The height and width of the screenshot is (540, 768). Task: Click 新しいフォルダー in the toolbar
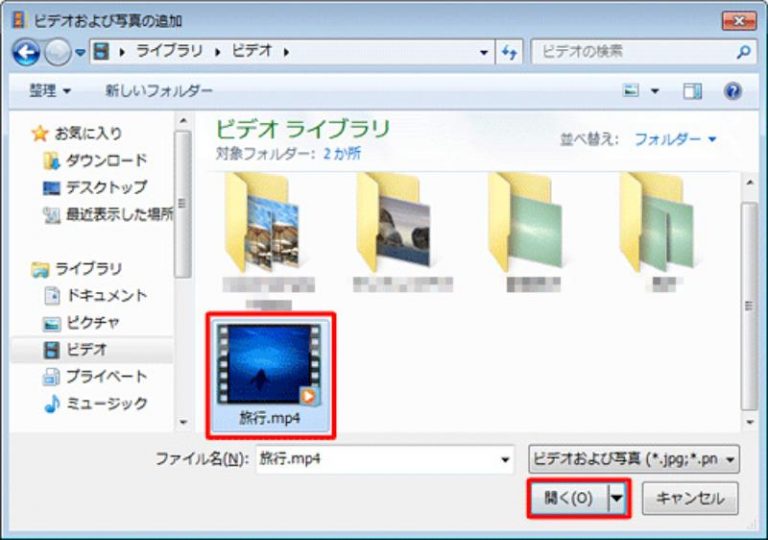159,91
